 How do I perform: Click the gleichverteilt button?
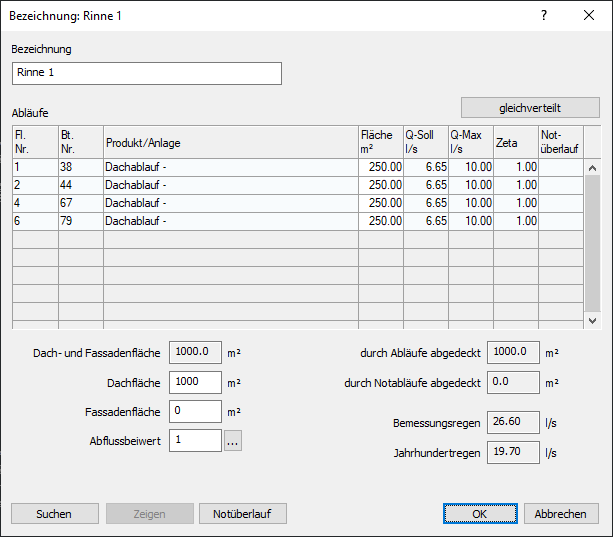[x=530, y=108]
